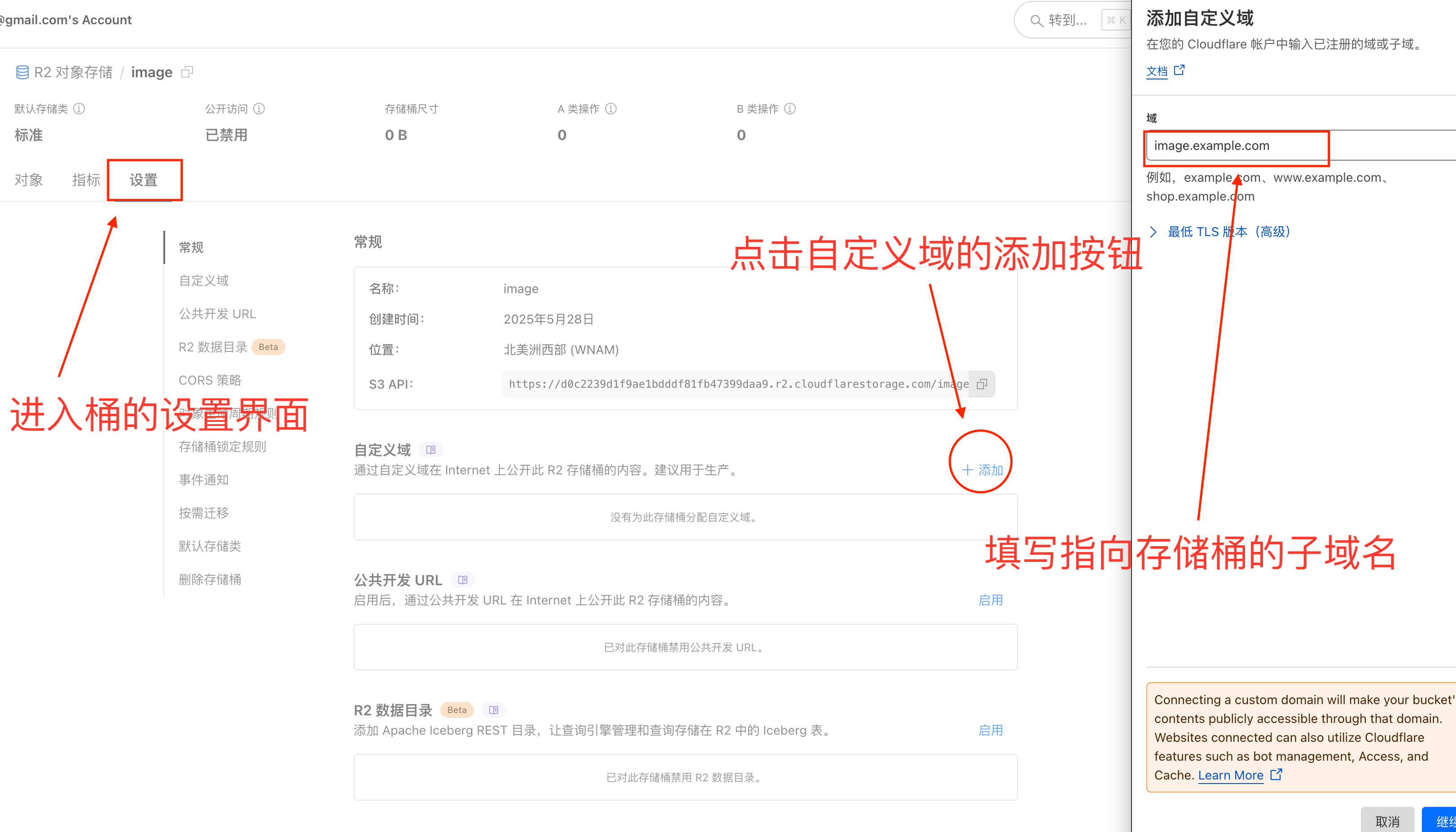Open docs icon beside 自定义域 heading
The height and width of the screenshot is (832, 1456).
[x=431, y=450]
